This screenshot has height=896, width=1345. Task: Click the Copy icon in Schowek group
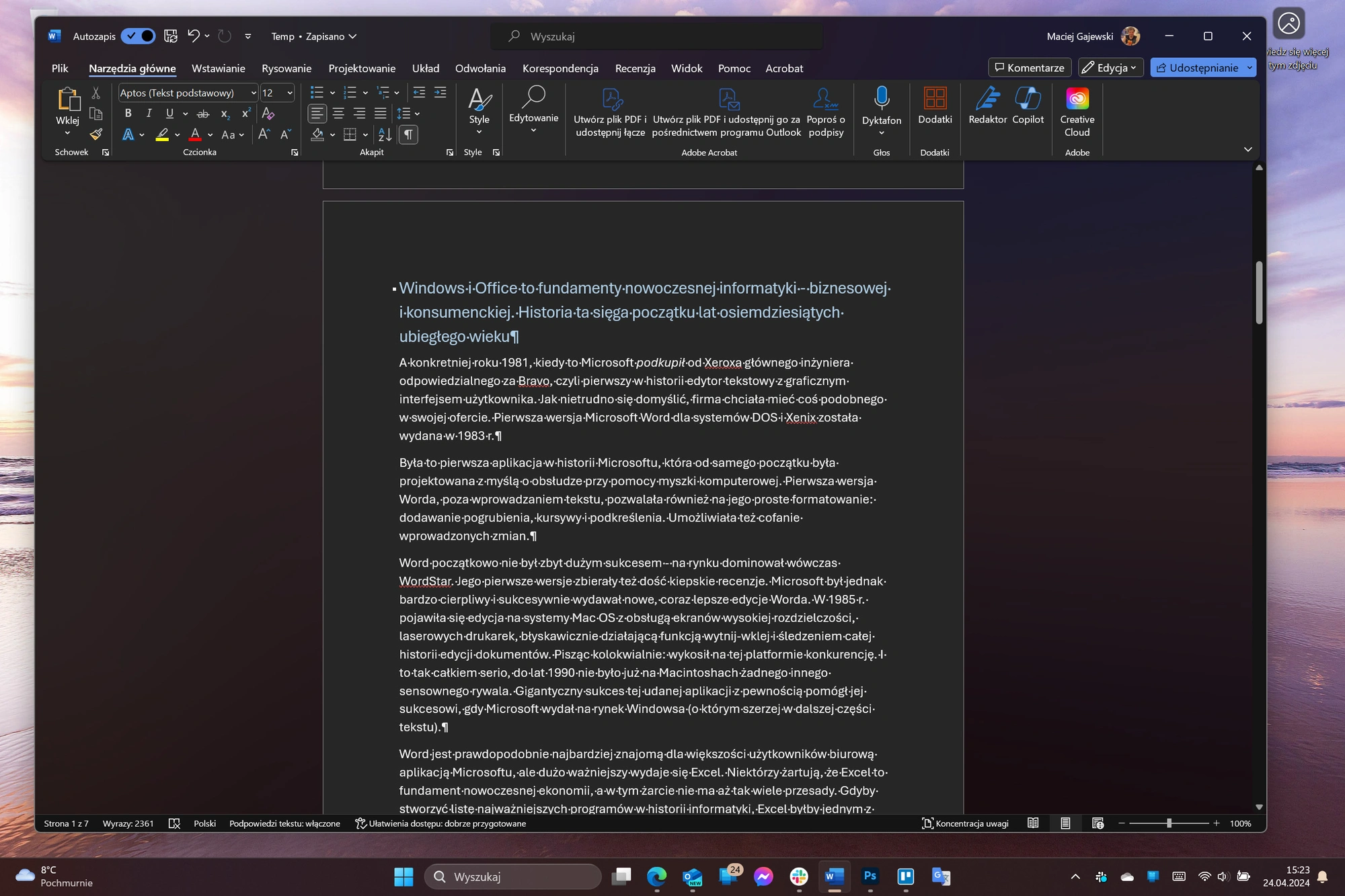click(x=95, y=114)
